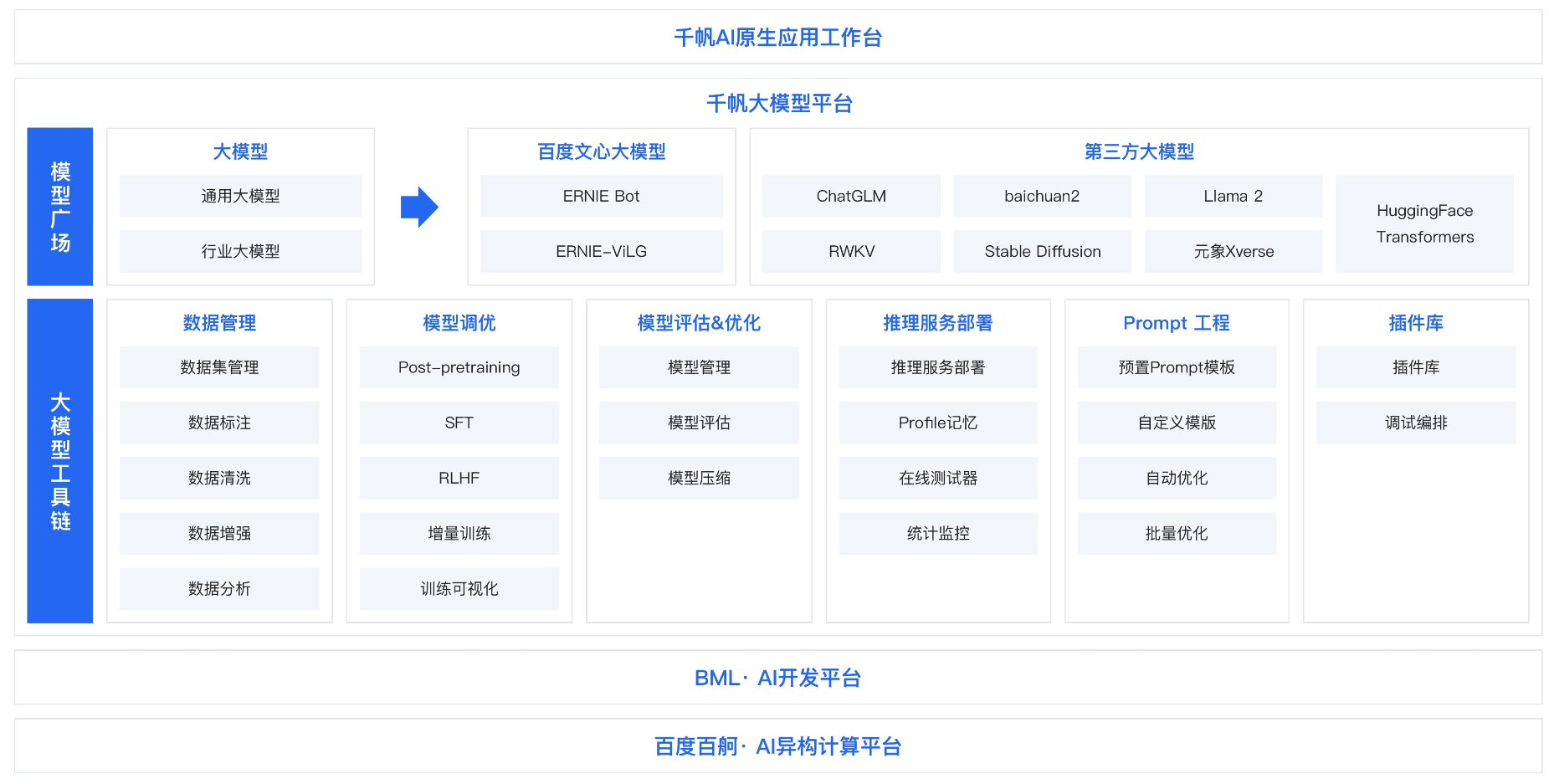
Task: Select the ChatGLM model box
Action: tap(851, 196)
